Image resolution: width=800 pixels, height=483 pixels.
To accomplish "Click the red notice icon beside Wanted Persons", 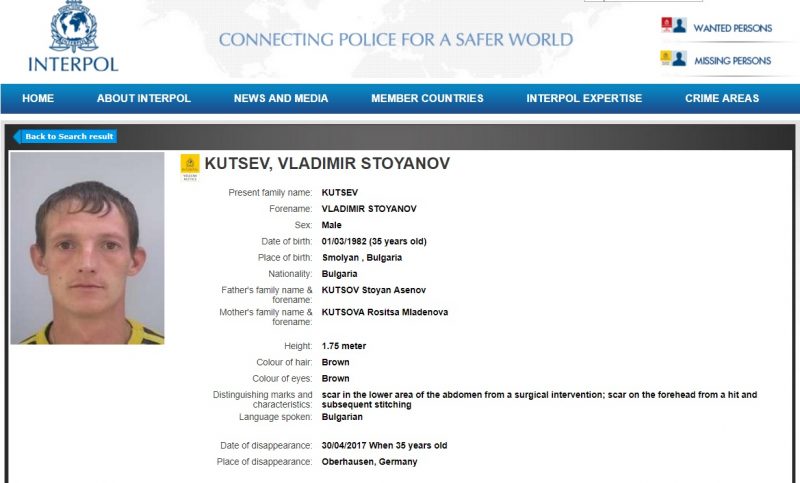I will (x=666, y=24).
